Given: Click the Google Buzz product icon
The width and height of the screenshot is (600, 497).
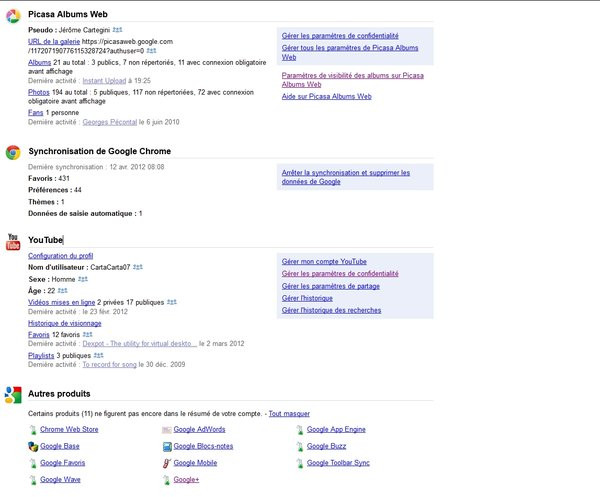Looking at the screenshot, I should pos(300,446).
